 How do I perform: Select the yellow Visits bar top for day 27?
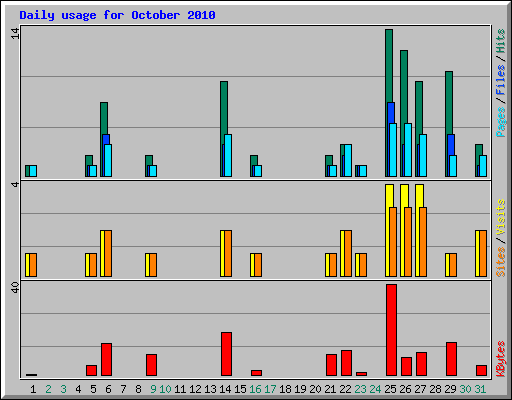420,195
